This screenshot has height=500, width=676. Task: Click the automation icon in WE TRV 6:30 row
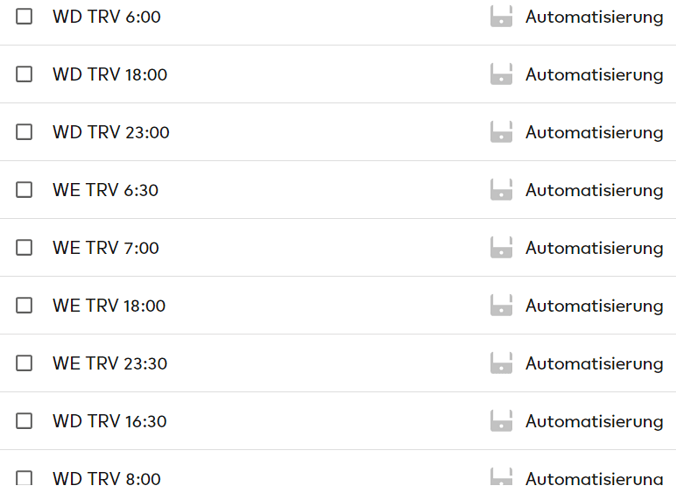tap(501, 190)
